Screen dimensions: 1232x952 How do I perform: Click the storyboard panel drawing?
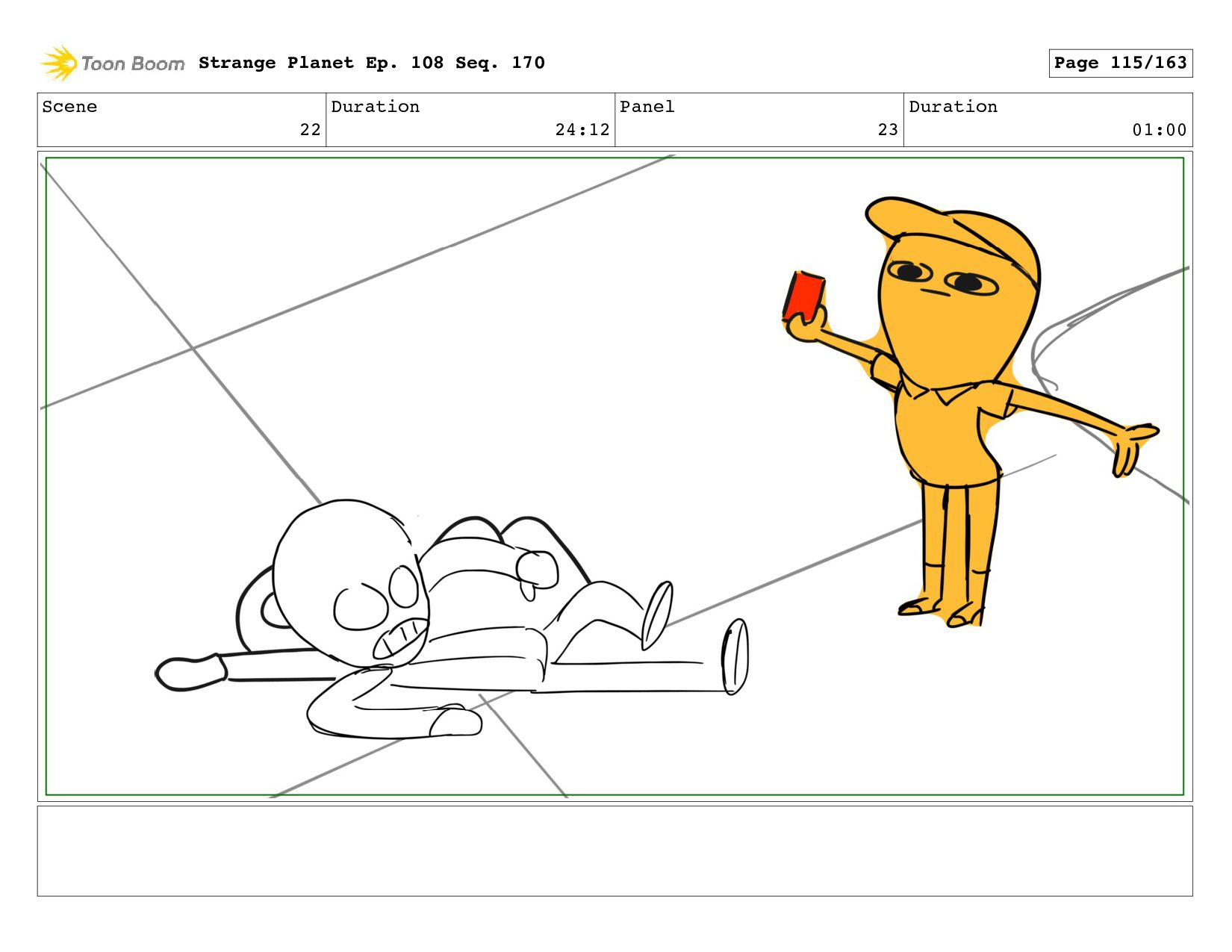[x=615, y=476]
